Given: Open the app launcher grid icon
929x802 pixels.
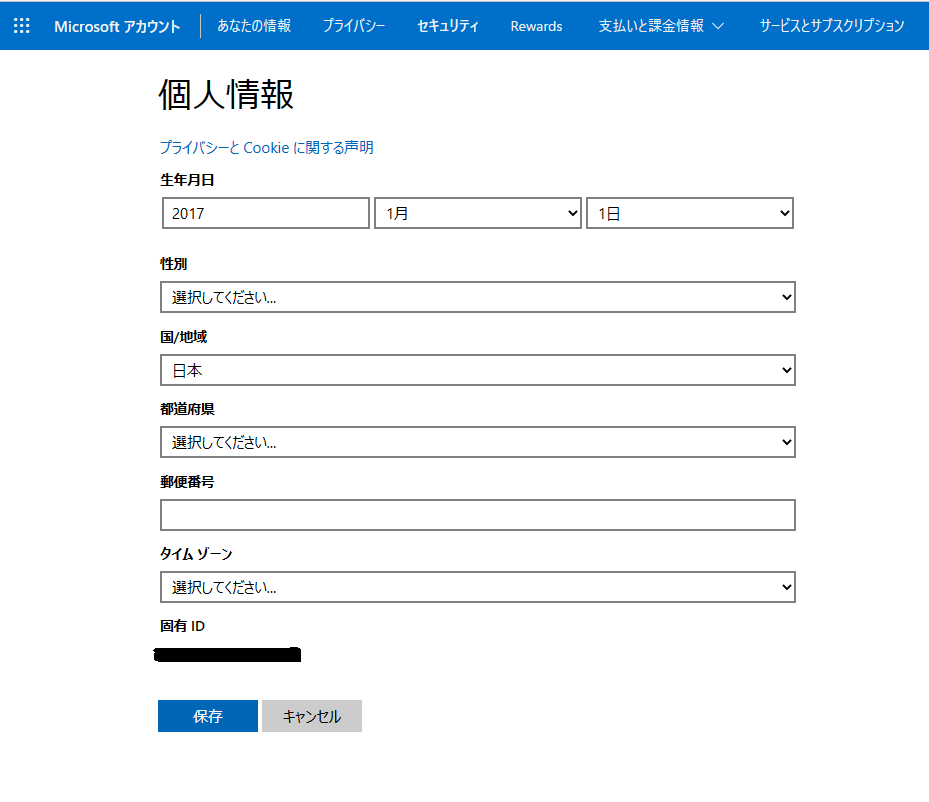Looking at the screenshot, I should point(21,26).
